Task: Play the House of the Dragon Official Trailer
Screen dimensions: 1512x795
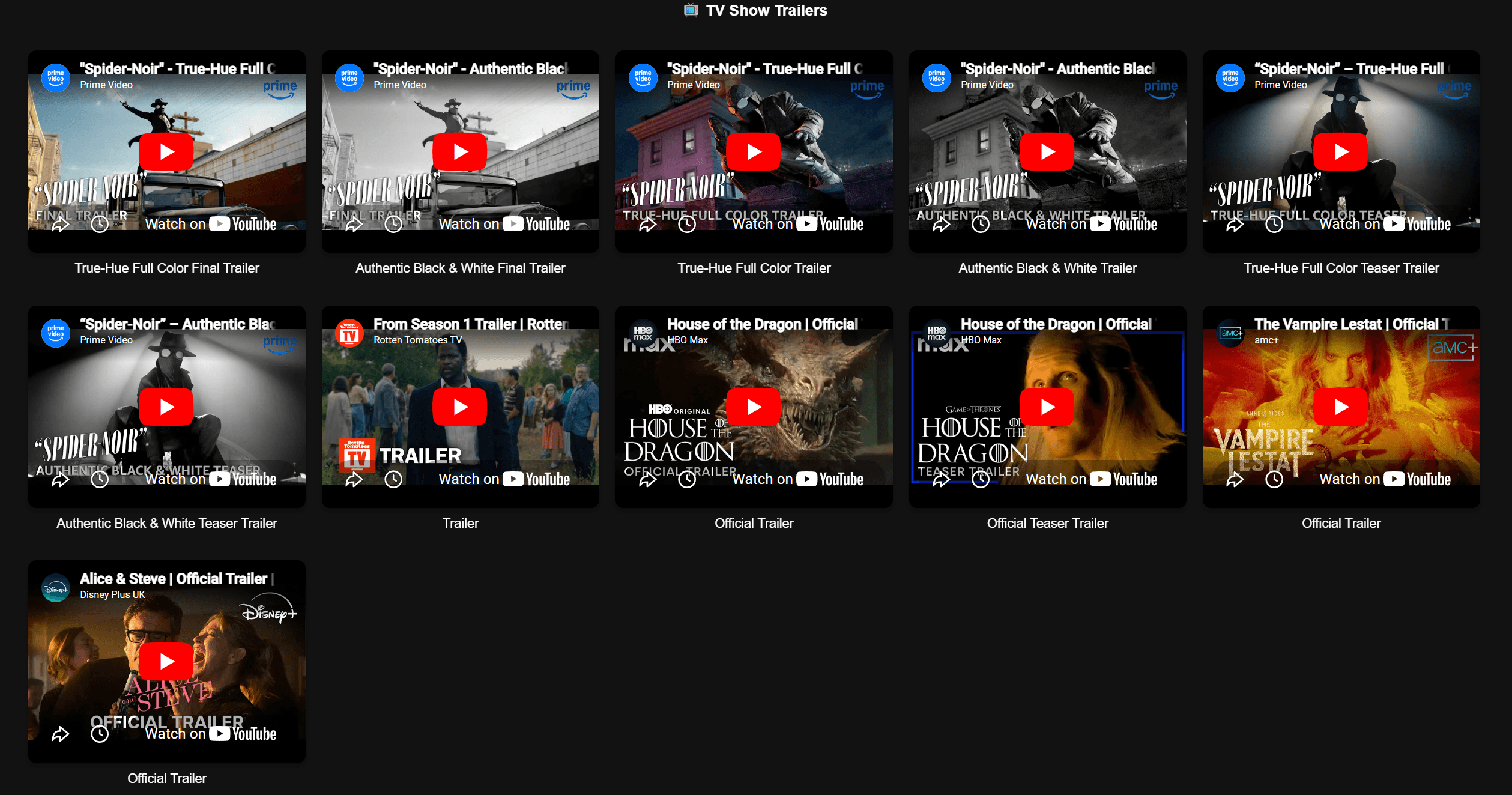Action: (x=754, y=407)
